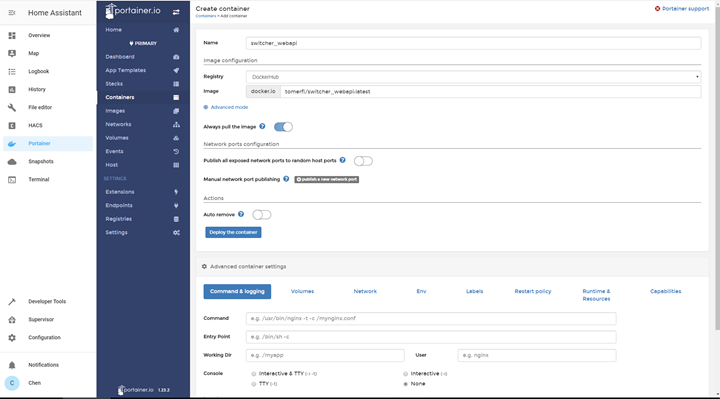Toggle Portainer sidebar with arrows icon
Viewport: 720px width, 399px height.
[176, 12]
